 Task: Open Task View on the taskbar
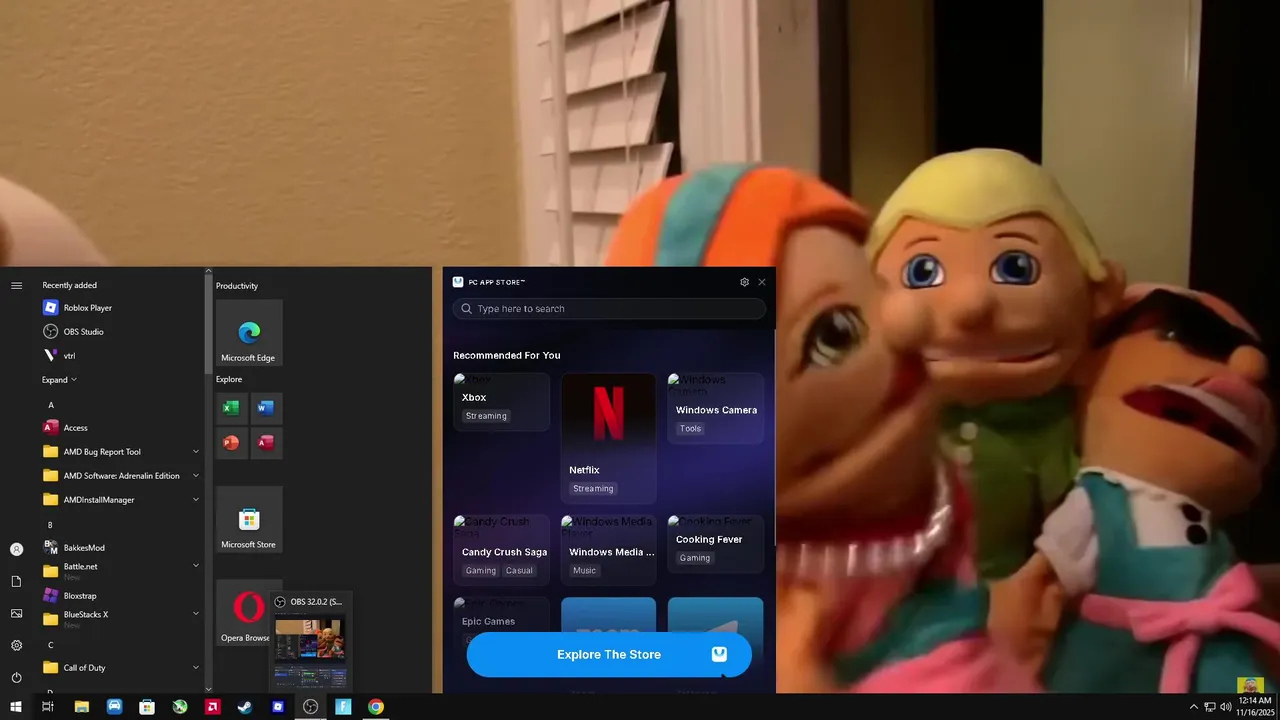click(48, 707)
